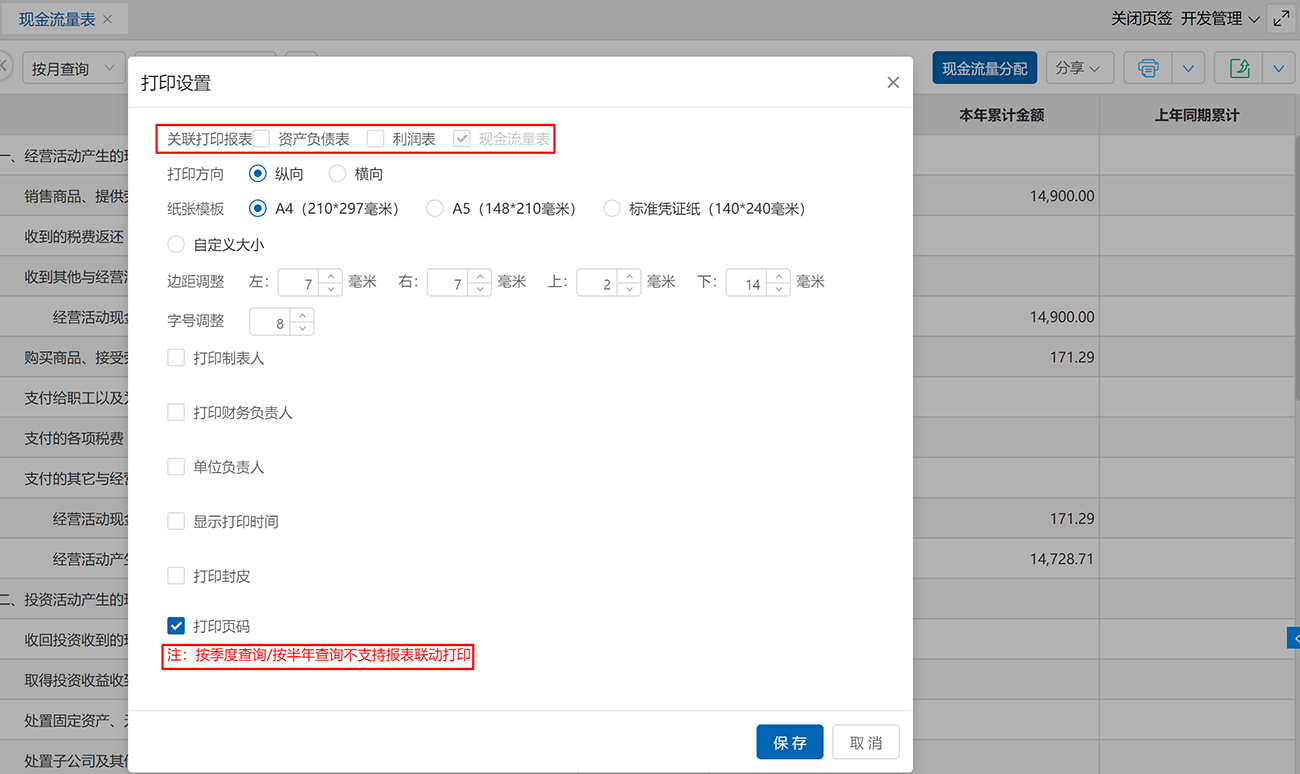Click 关闭页签 in top bar

[x=1141, y=19]
